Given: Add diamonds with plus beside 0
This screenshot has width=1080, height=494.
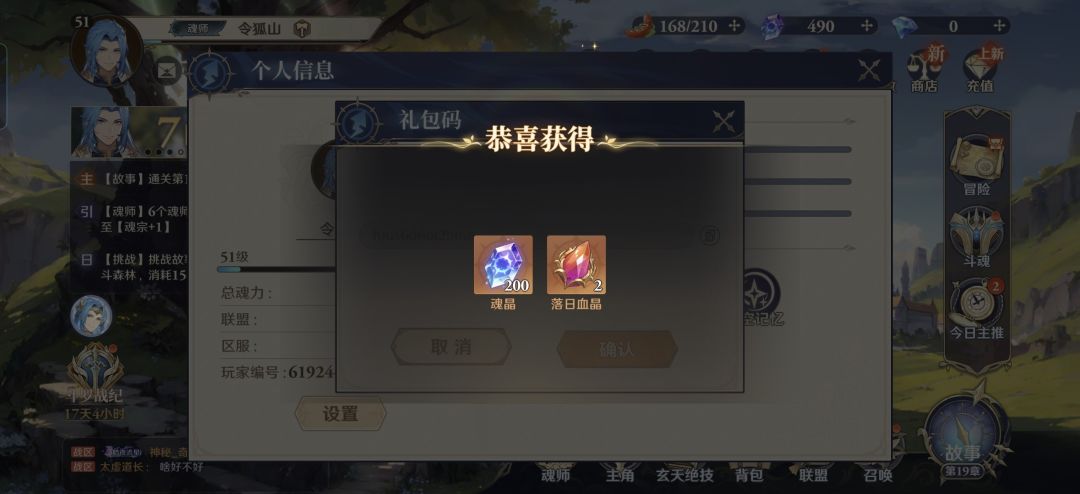Looking at the screenshot, I should pos(999,26).
